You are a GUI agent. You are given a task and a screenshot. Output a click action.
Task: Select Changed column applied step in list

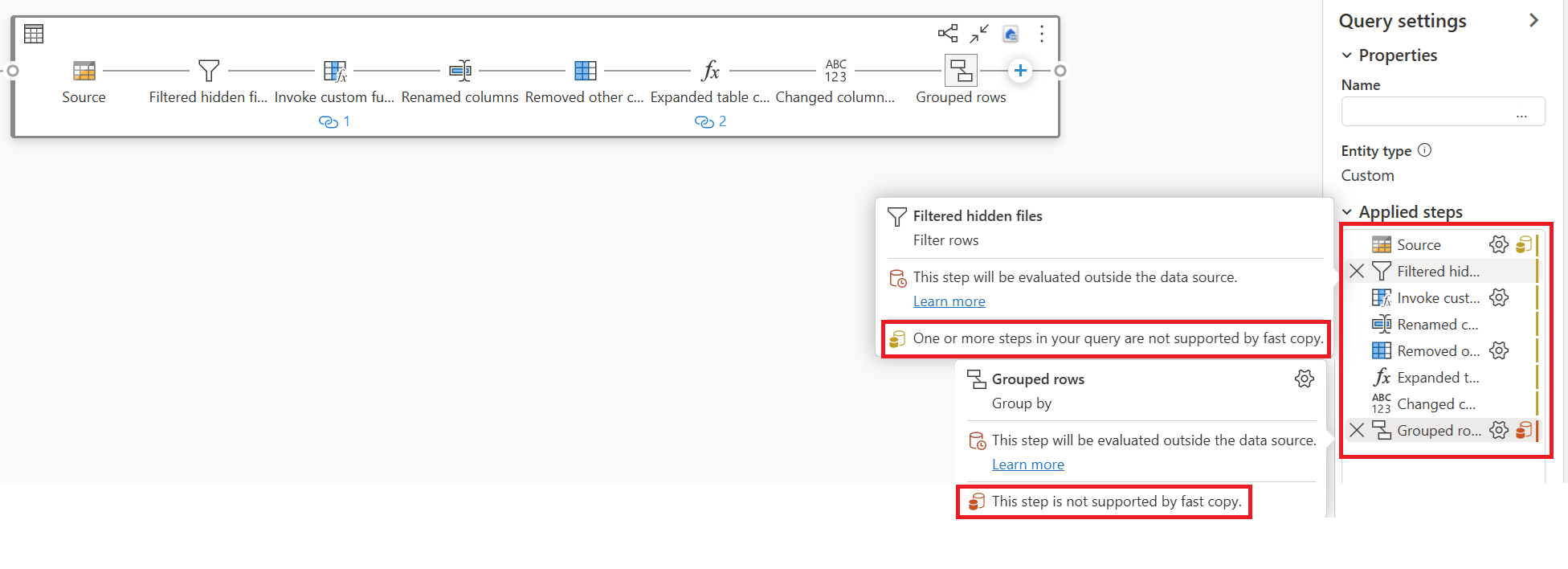pyautogui.click(x=1435, y=403)
